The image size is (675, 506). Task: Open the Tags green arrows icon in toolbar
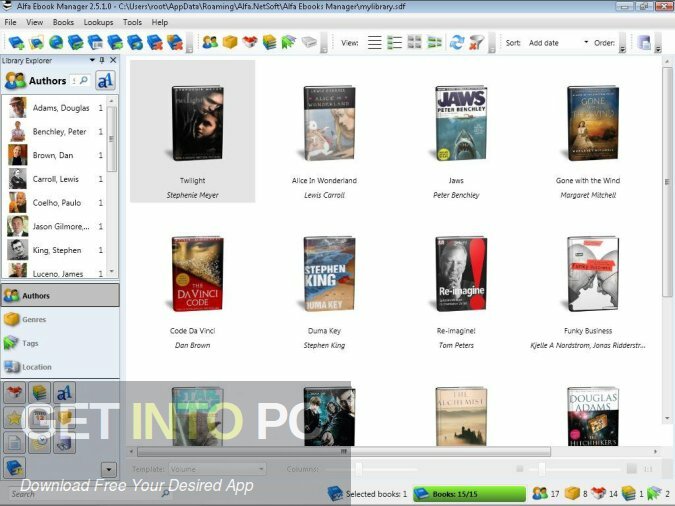[x=289, y=42]
